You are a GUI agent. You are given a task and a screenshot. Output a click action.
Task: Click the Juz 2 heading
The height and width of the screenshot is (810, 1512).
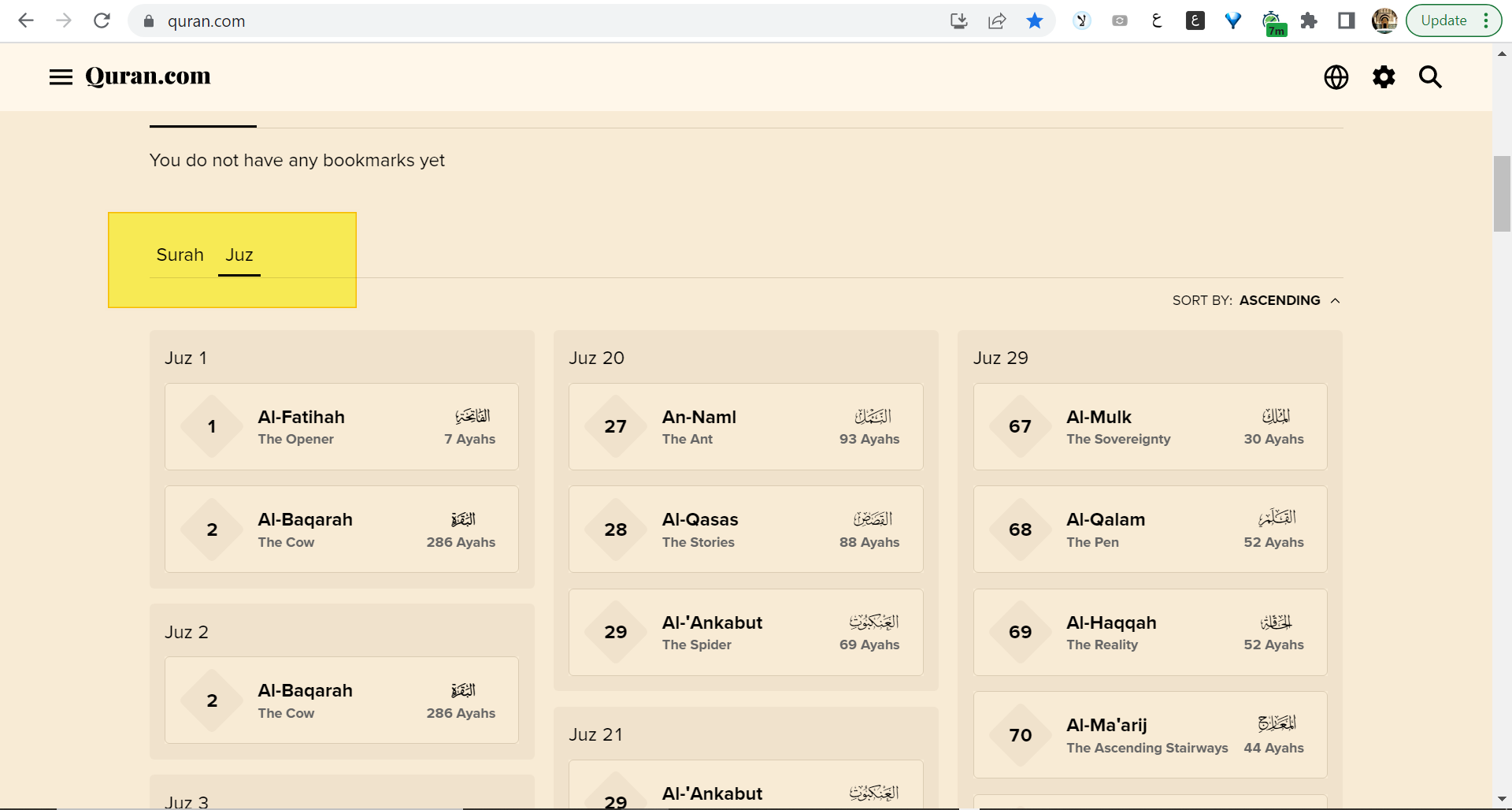pos(187,632)
